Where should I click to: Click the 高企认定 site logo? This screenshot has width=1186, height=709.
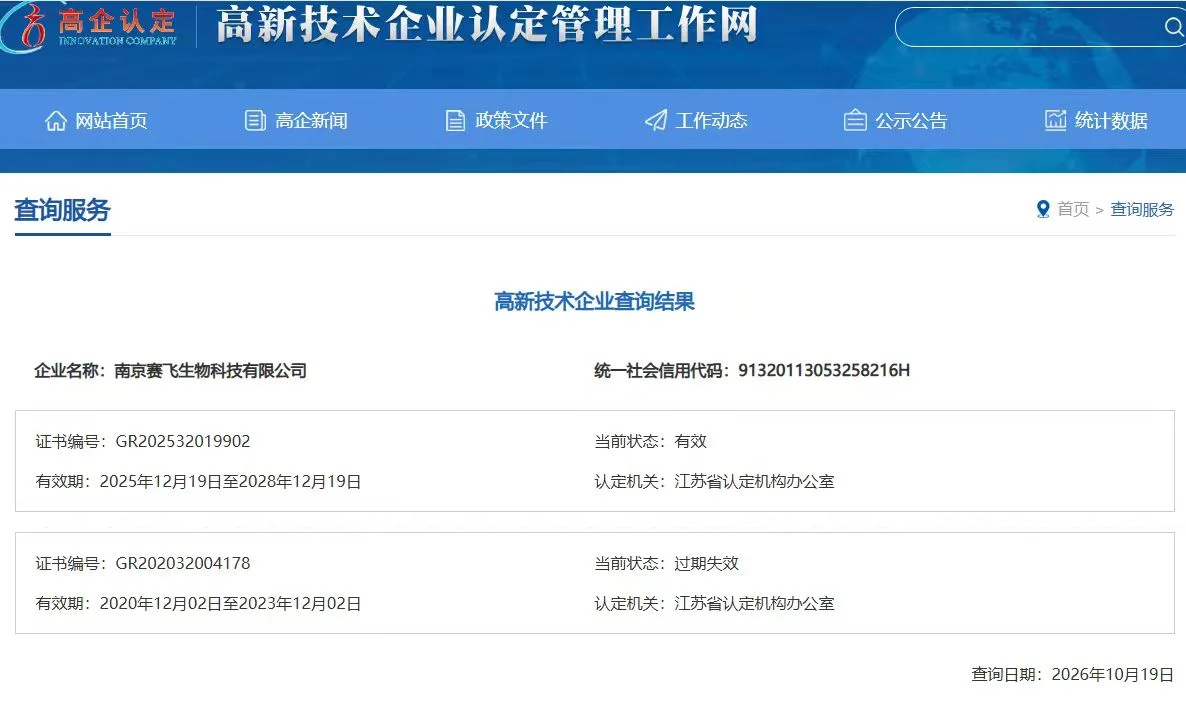coord(89,28)
